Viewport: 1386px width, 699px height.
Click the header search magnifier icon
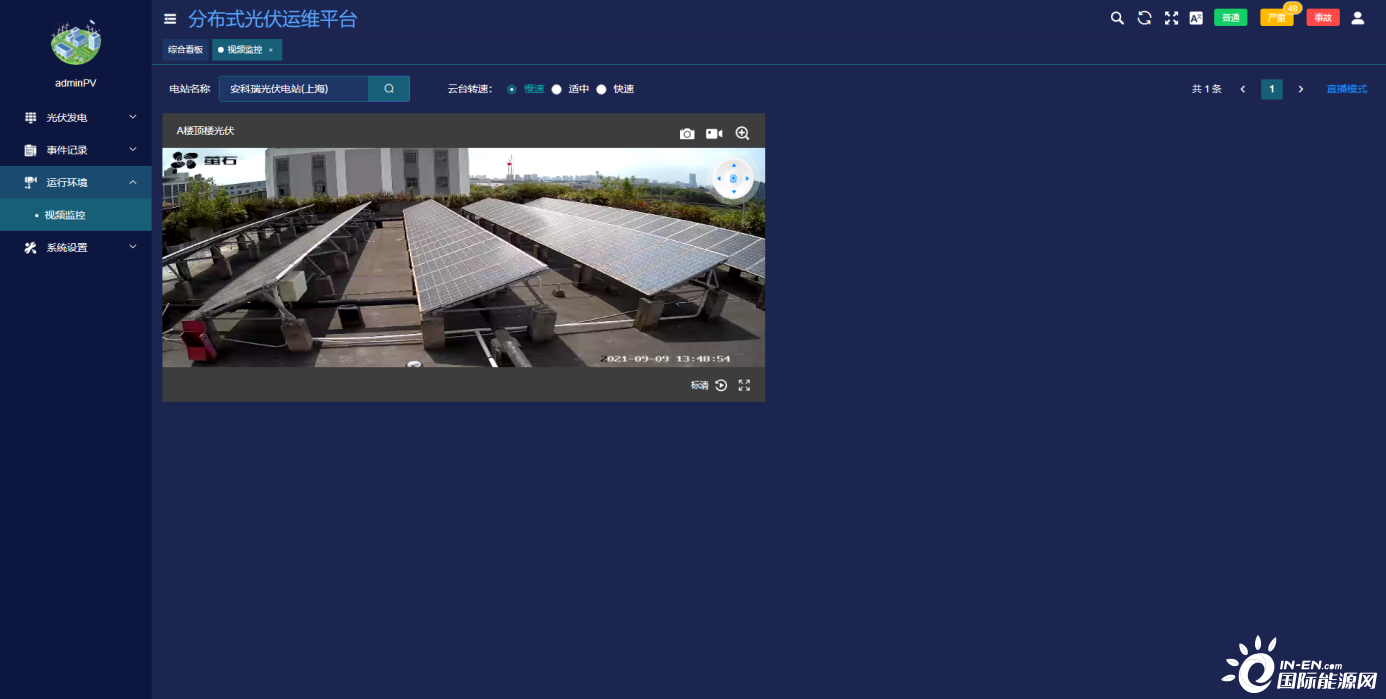(1117, 18)
